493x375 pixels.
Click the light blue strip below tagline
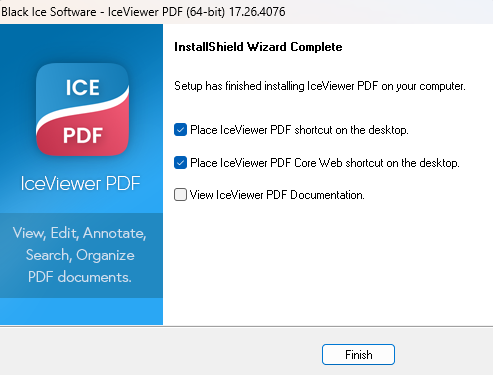click(81, 311)
